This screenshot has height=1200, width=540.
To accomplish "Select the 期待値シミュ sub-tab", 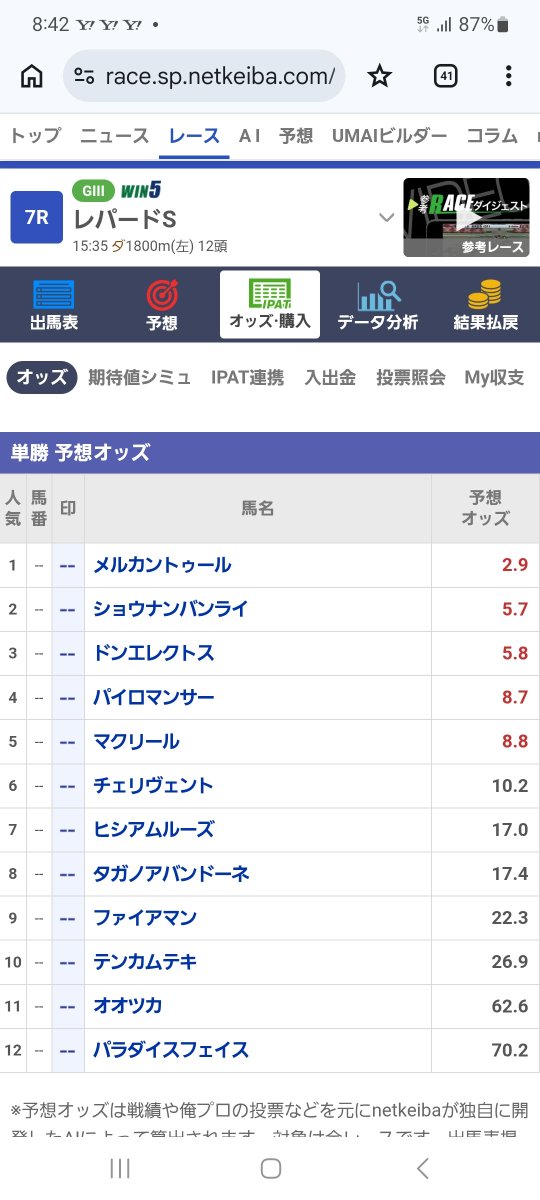I will (x=139, y=377).
